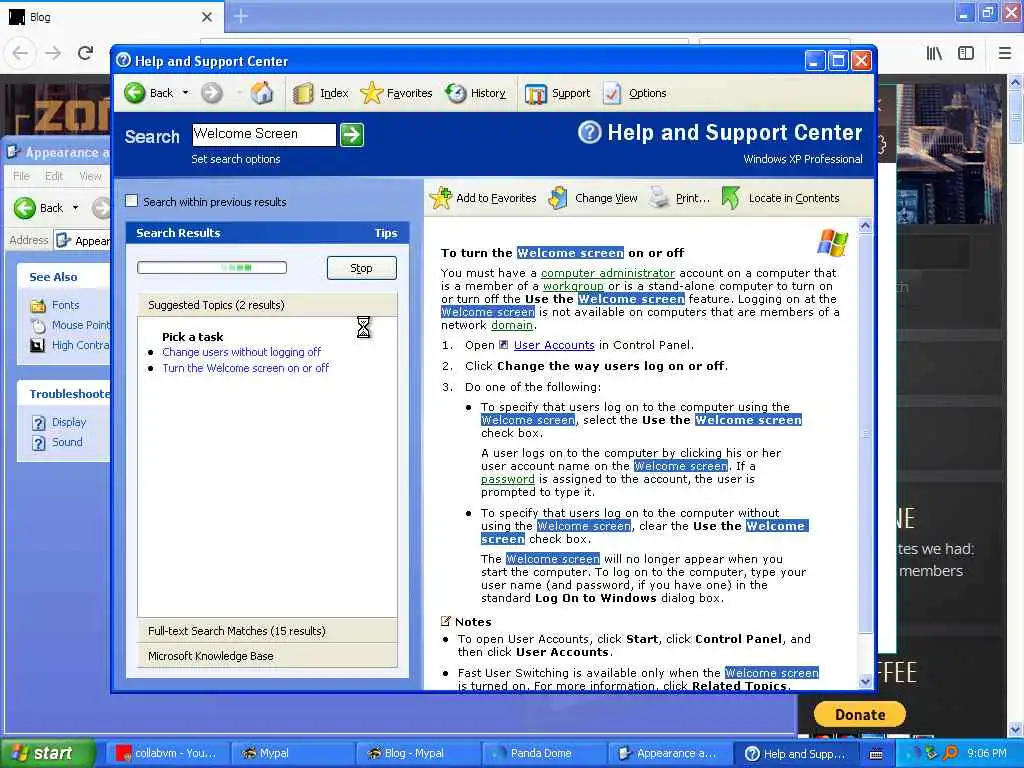Switch to collabvm taskbar item
Viewport: 1024px width, 768px height.
pyautogui.click(x=166, y=753)
